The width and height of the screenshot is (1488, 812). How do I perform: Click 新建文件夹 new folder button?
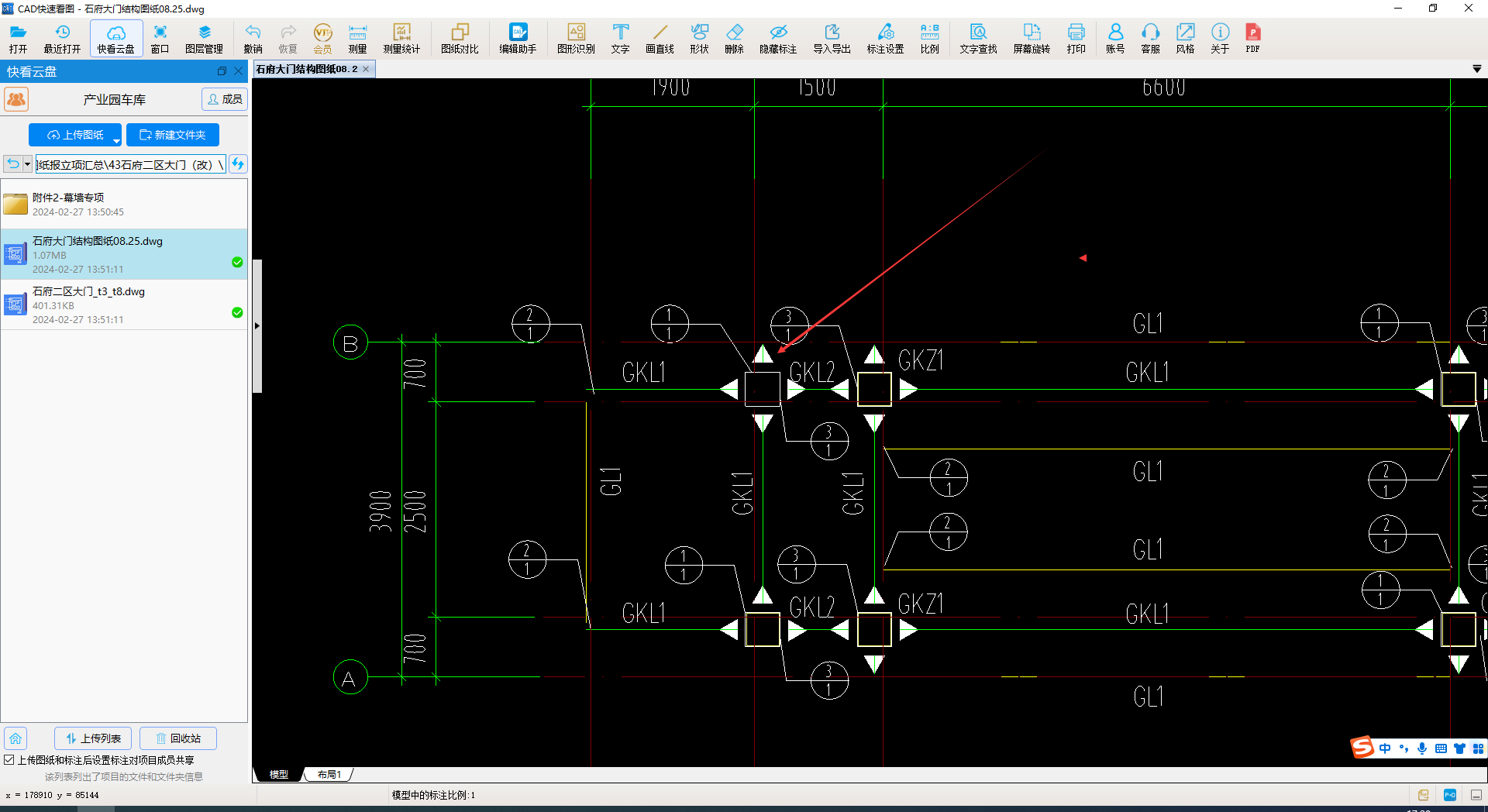pos(173,135)
